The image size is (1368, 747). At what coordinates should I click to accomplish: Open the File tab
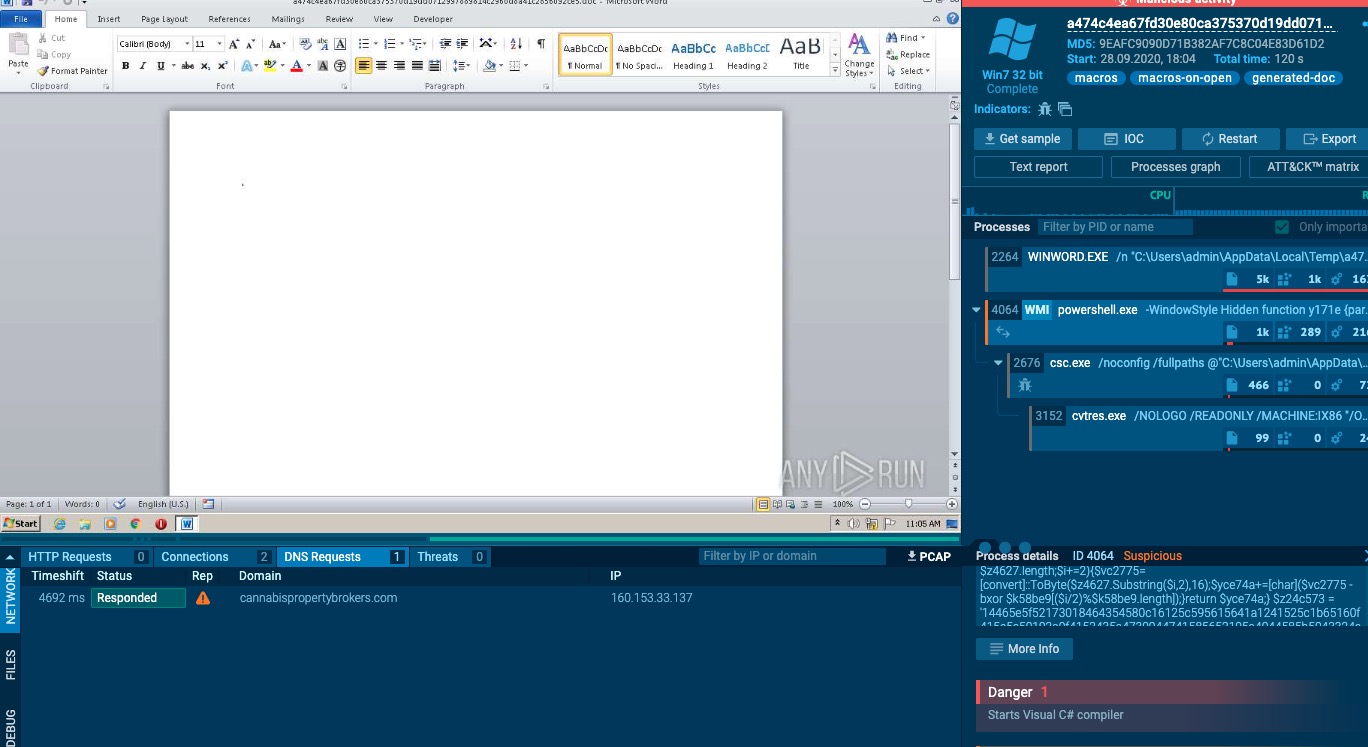(x=21, y=19)
